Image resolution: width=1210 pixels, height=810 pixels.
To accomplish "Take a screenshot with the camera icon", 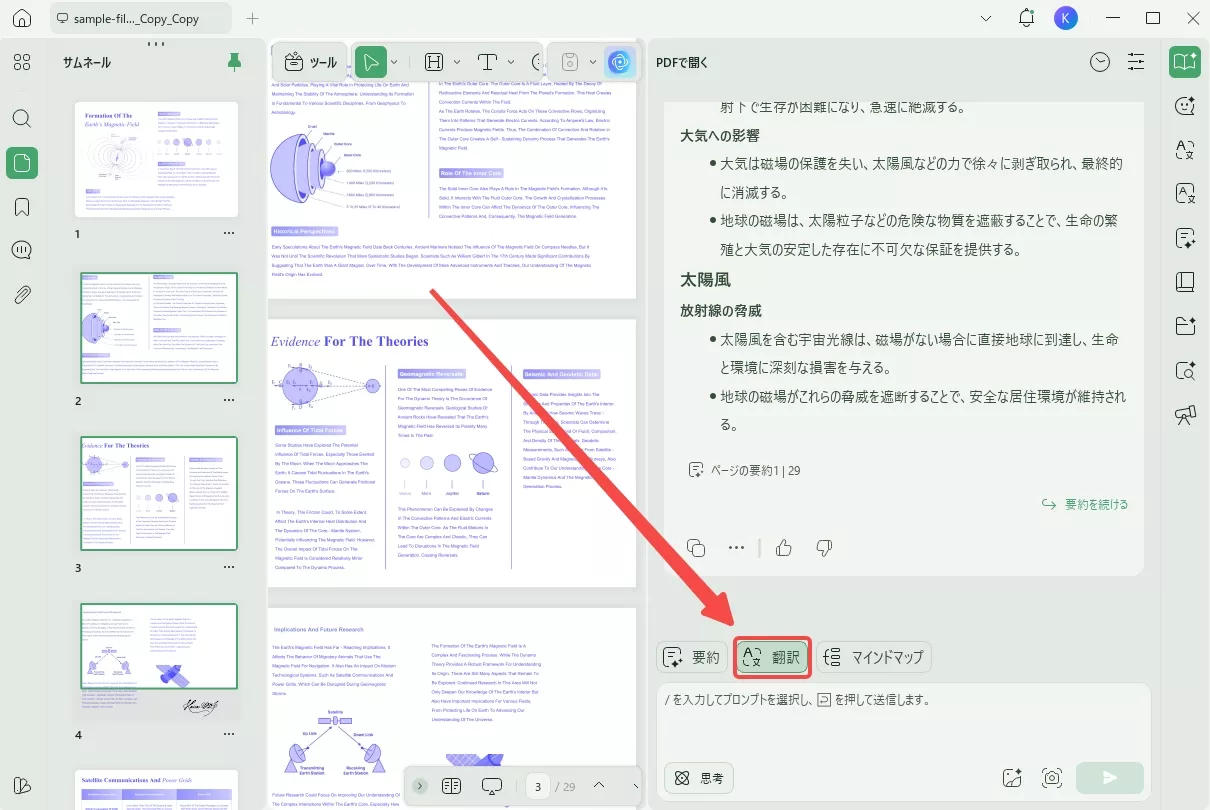I will (x=1051, y=778).
